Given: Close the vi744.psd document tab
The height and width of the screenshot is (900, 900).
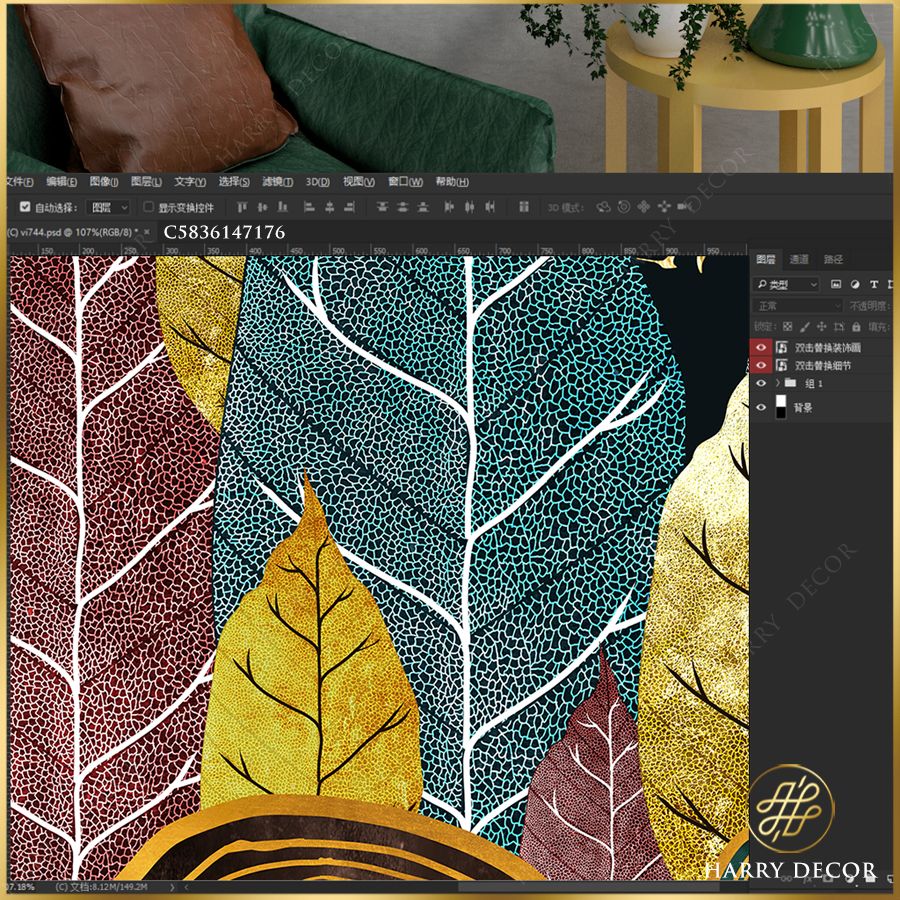Looking at the screenshot, I should tap(147, 232).
